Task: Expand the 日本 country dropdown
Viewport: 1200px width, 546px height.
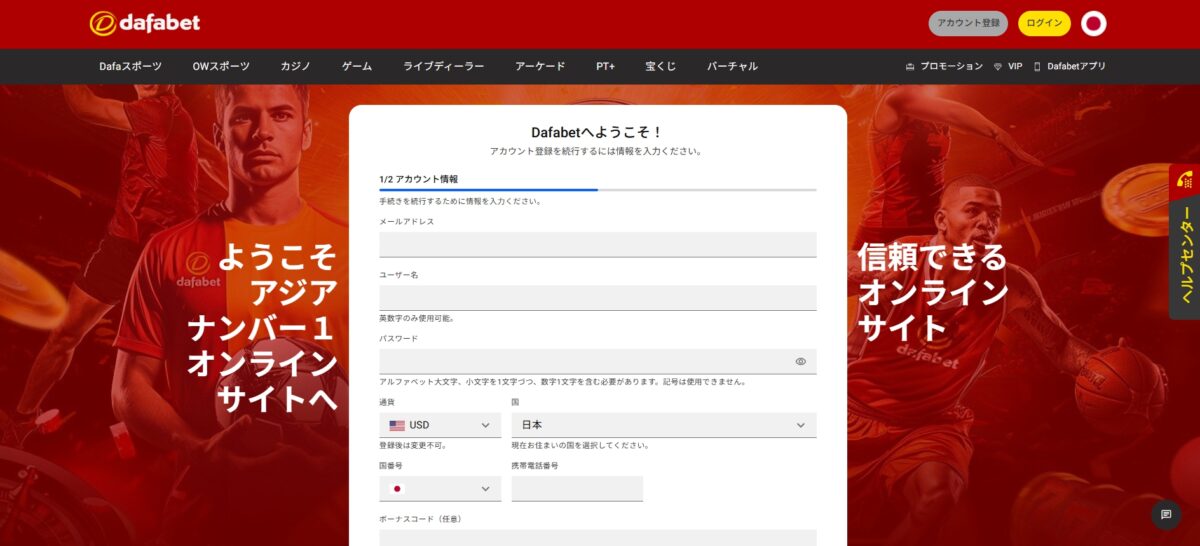Action: pyautogui.click(x=664, y=425)
